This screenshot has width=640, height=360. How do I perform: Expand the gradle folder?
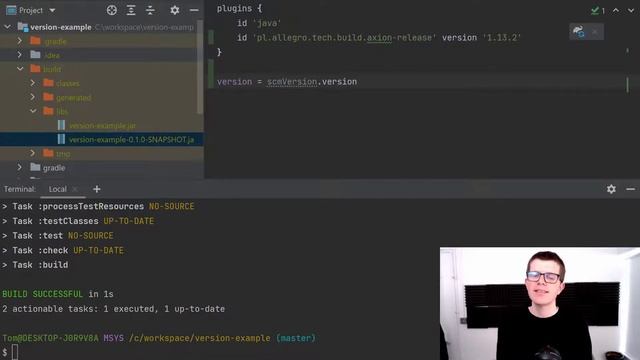click(20, 167)
